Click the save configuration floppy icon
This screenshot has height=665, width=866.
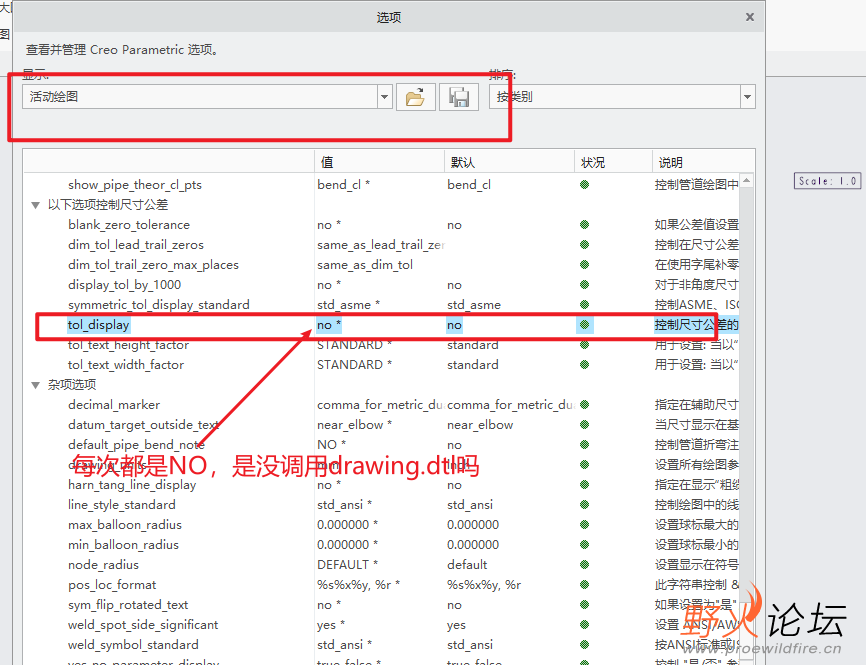pyautogui.click(x=459, y=97)
